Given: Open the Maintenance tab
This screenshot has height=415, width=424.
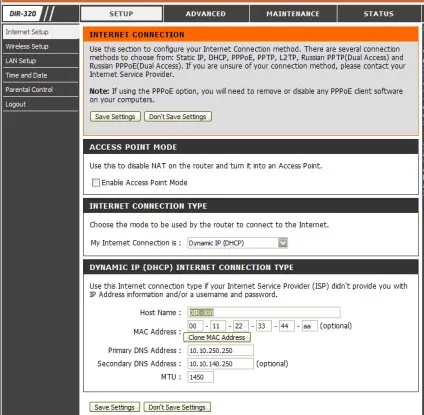Looking at the screenshot, I should [x=293, y=14].
